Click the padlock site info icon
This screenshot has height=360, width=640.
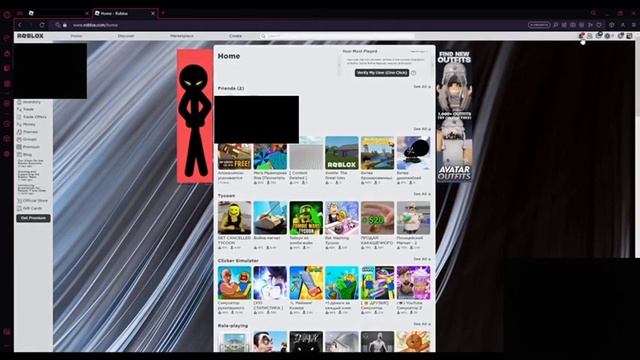click(x=64, y=25)
